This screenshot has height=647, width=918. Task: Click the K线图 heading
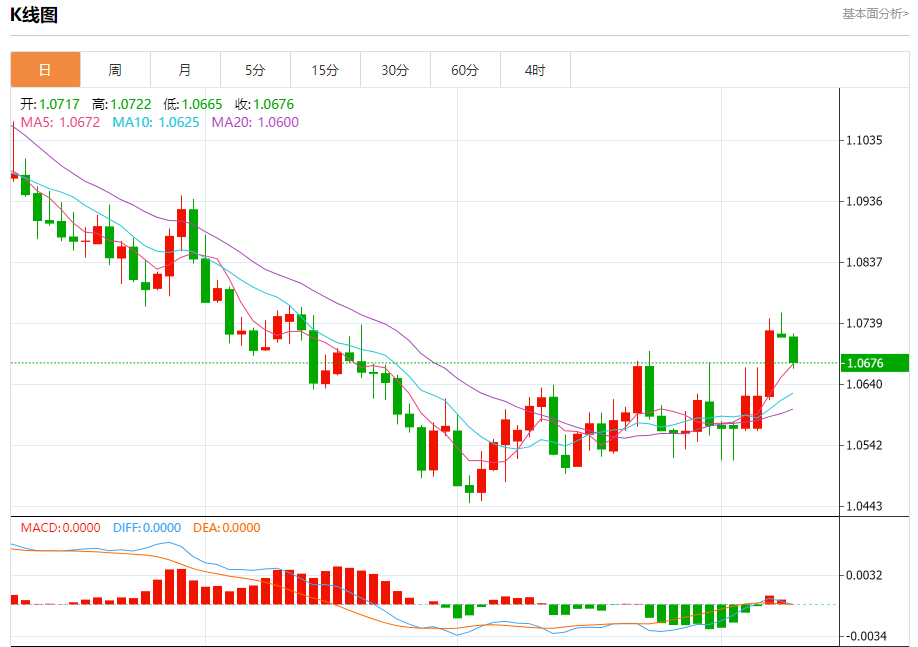pyautogui.click(x=33, y=15)
